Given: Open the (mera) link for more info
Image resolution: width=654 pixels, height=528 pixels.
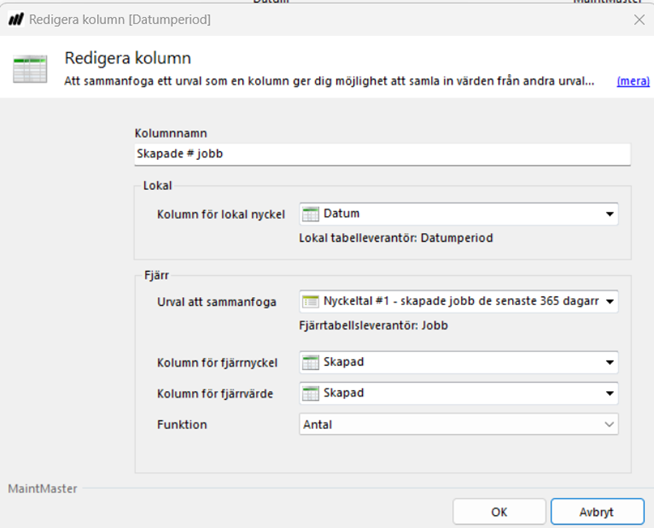Looking at the screenshot, I should (633, 80).
